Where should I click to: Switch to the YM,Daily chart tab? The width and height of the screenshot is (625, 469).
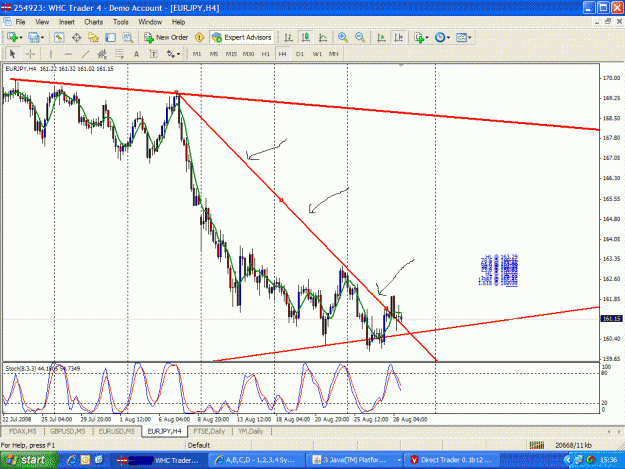point(251,431)
